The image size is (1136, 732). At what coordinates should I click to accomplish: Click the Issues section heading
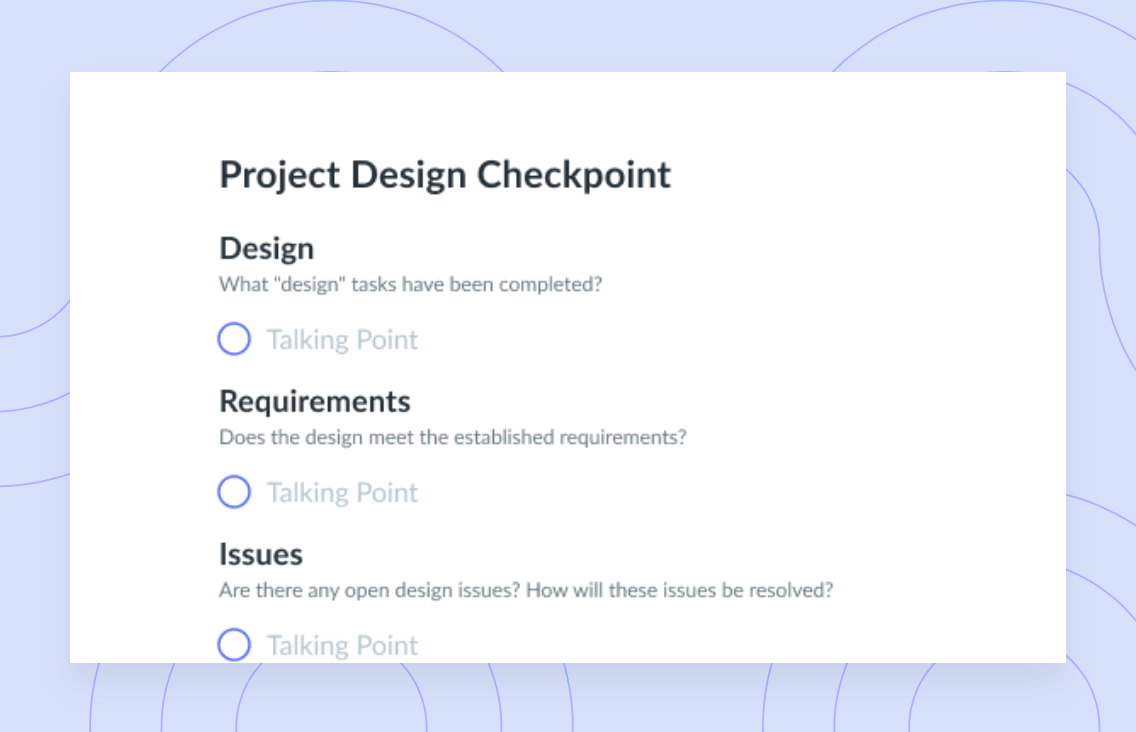[x=261, y=554]
